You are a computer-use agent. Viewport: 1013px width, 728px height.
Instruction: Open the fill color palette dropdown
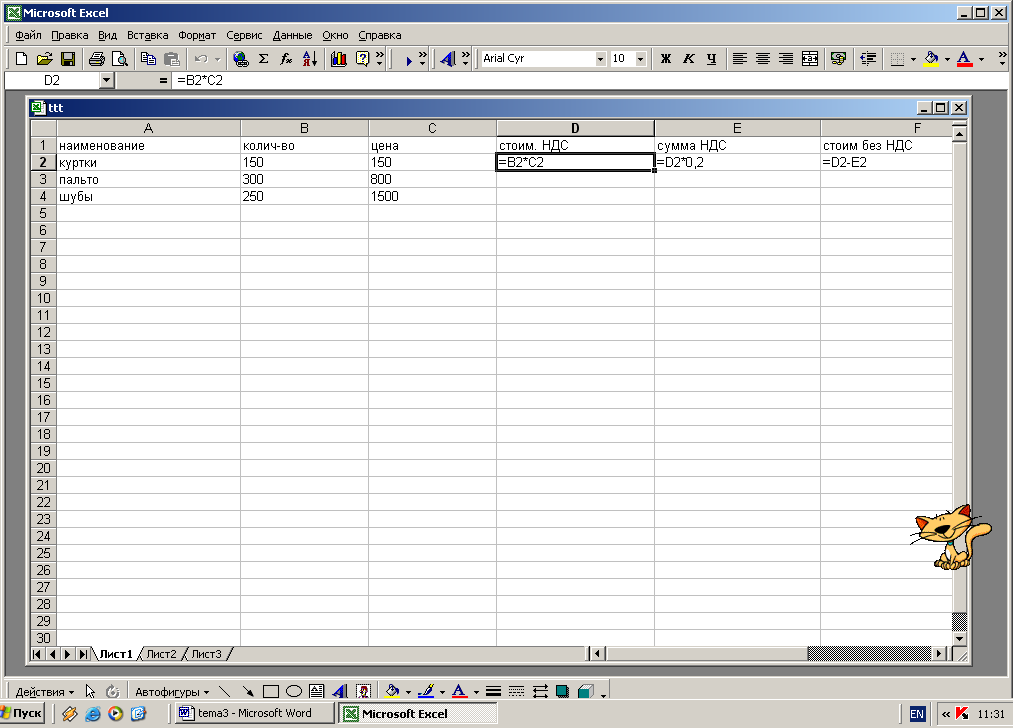pos(947,59)
